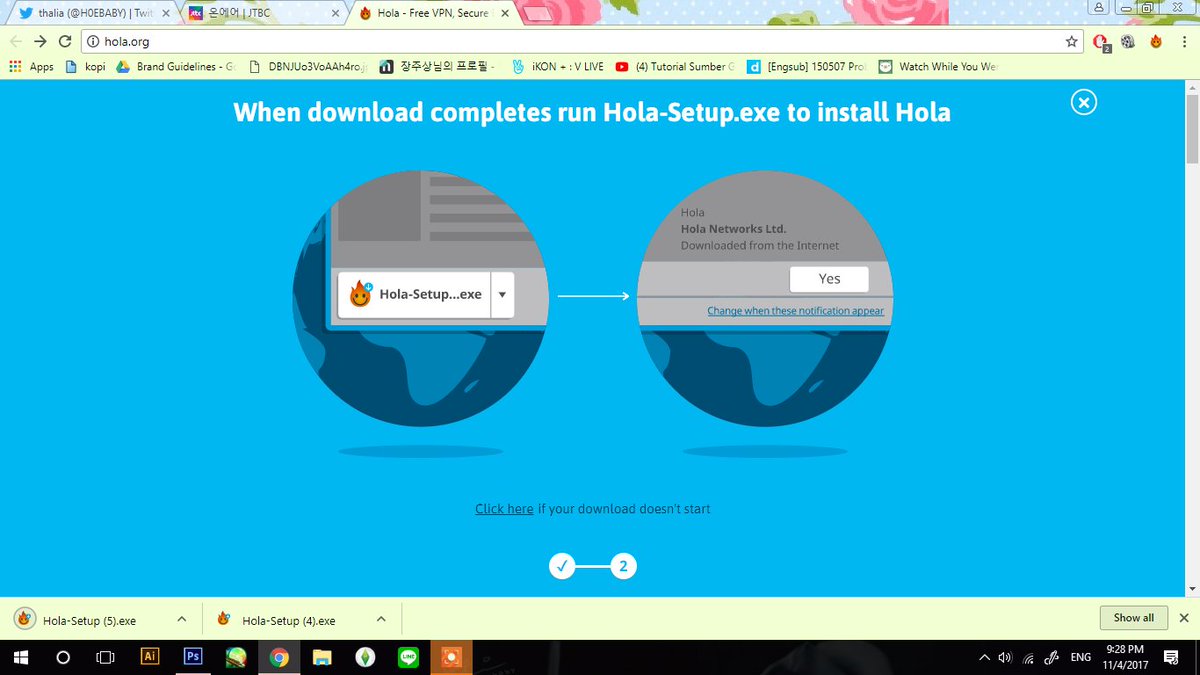Open [Engsub] 150507 bookmark

(x=807, y=67)
